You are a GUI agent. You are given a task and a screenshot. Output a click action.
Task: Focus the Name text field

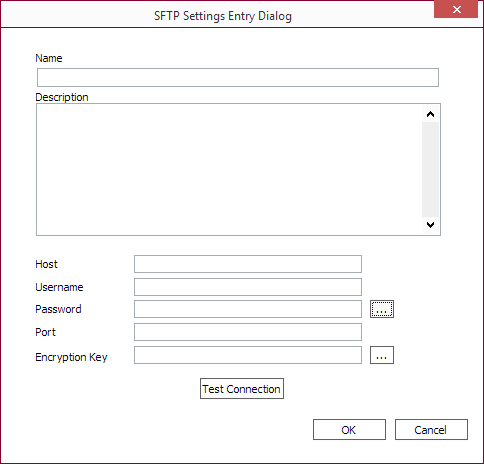[238, 78]
